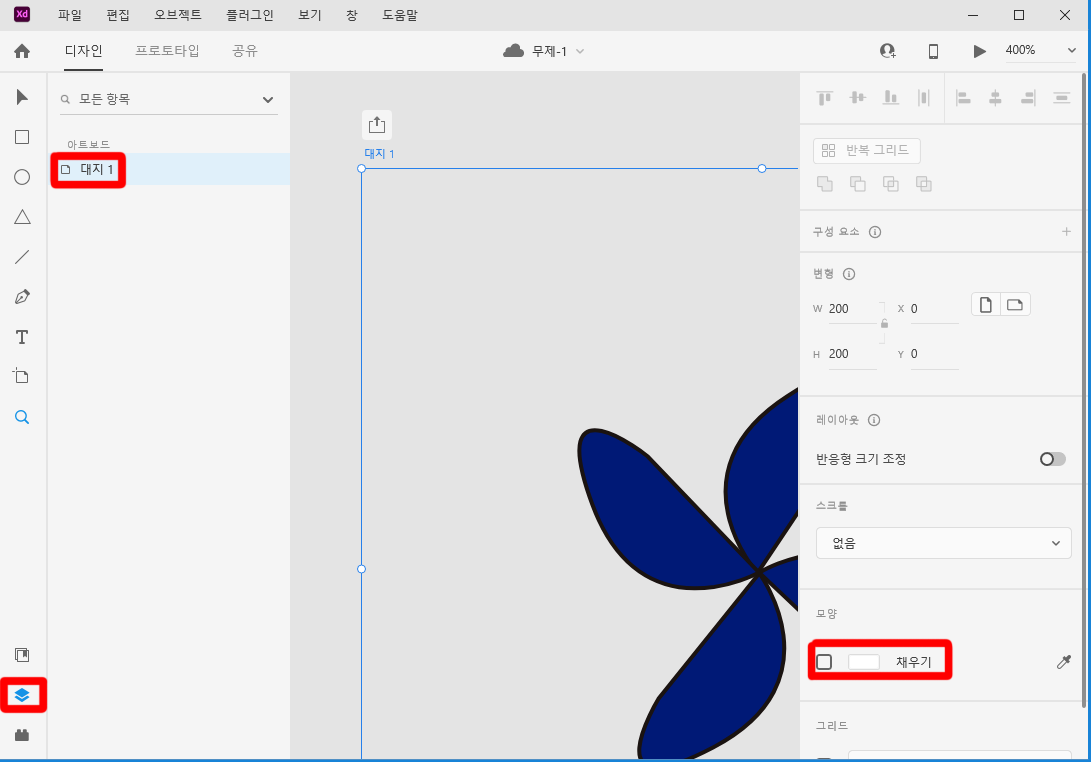1091x762 pixels.
Task: Open the Layers panel icon at bottom left
Action: pos(22,695)
